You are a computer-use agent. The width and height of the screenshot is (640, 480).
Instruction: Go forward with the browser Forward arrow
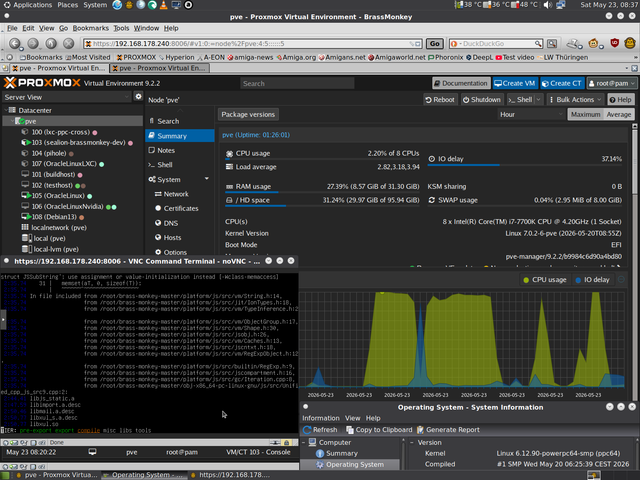(33, 43)
